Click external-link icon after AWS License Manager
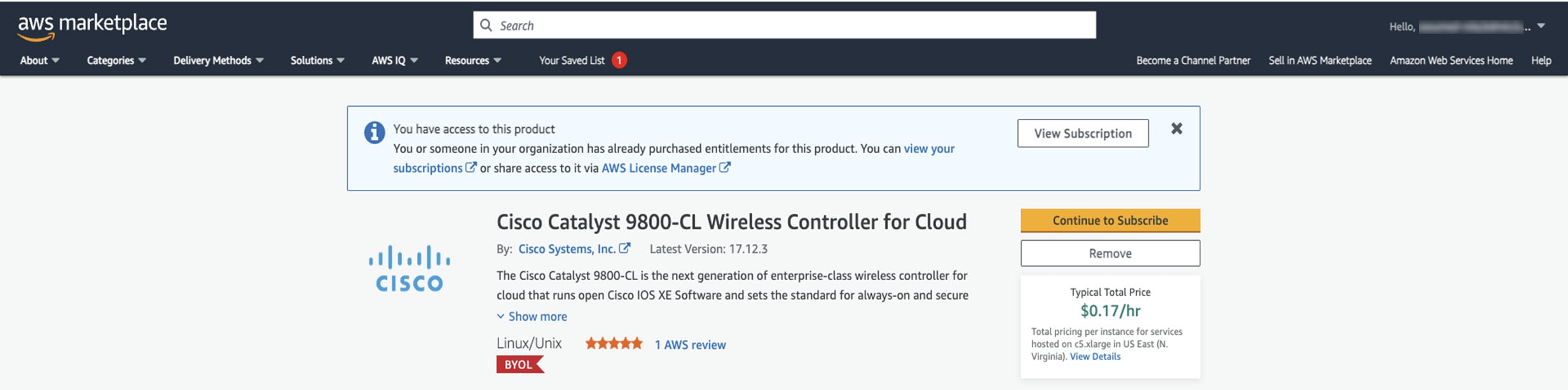1568x390 pixels. 724,168
